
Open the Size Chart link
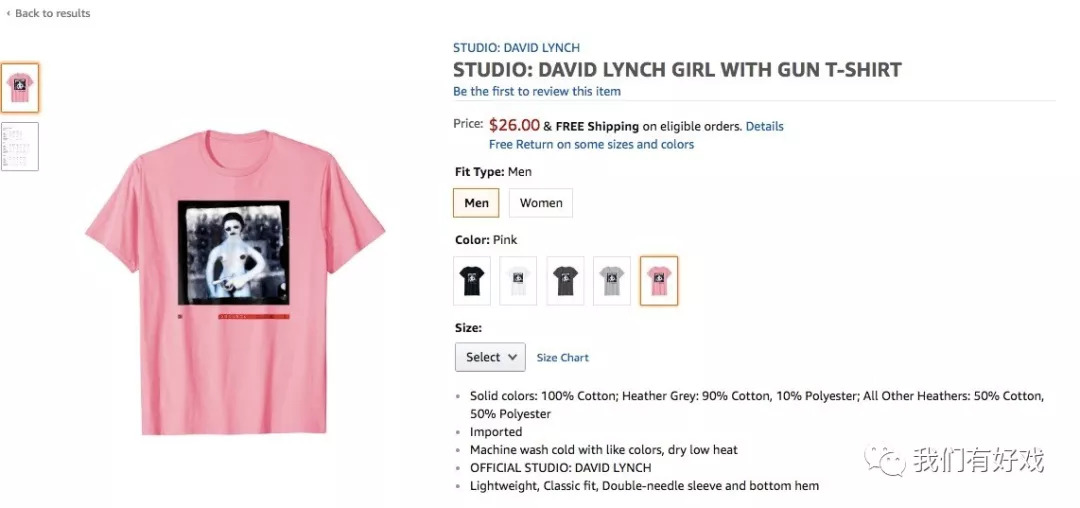[x=563, y=358]
